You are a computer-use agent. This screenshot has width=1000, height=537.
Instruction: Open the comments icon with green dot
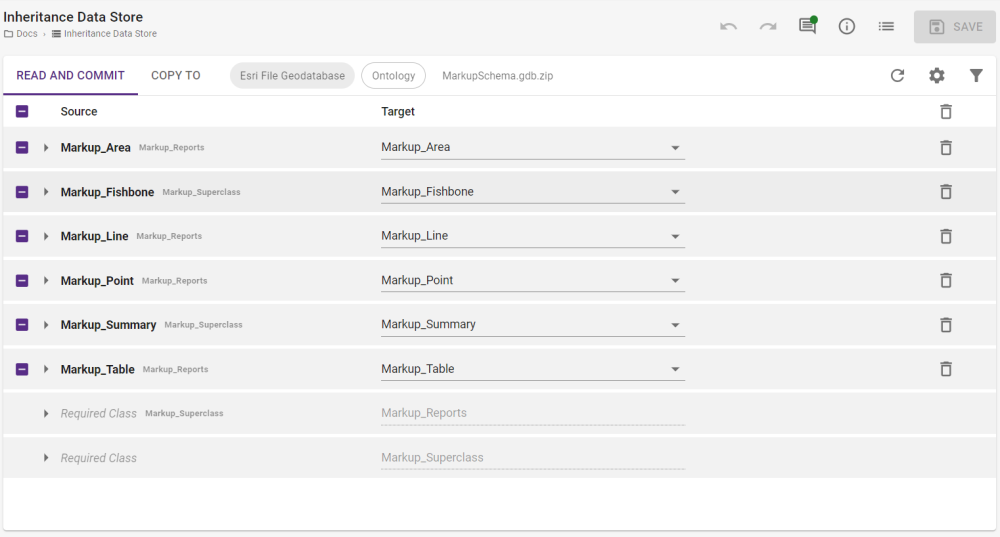(x=807, y=27)
